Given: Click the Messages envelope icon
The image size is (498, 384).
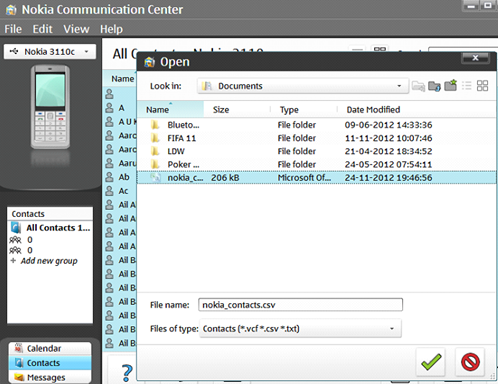Looking at the screenshot, I should coord(19,377).
